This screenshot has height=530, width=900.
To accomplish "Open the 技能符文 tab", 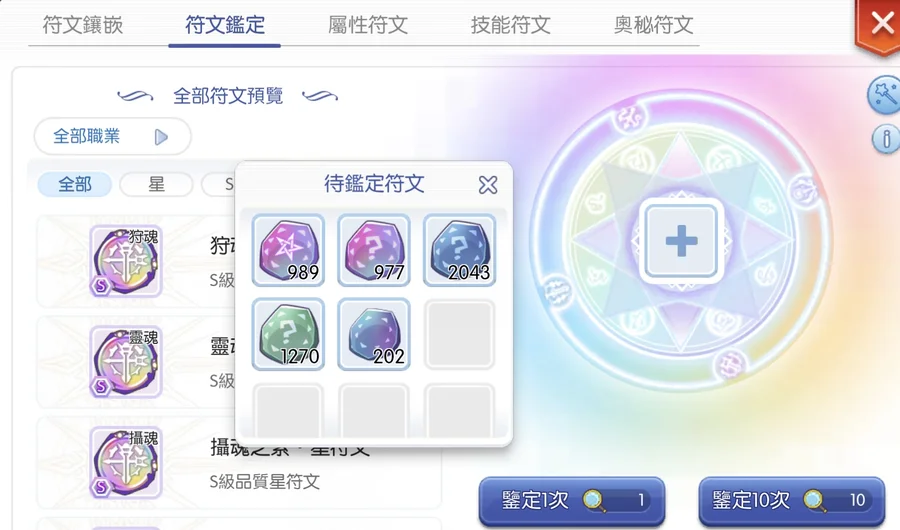I will pyautogui.click(x=511, y=25).
